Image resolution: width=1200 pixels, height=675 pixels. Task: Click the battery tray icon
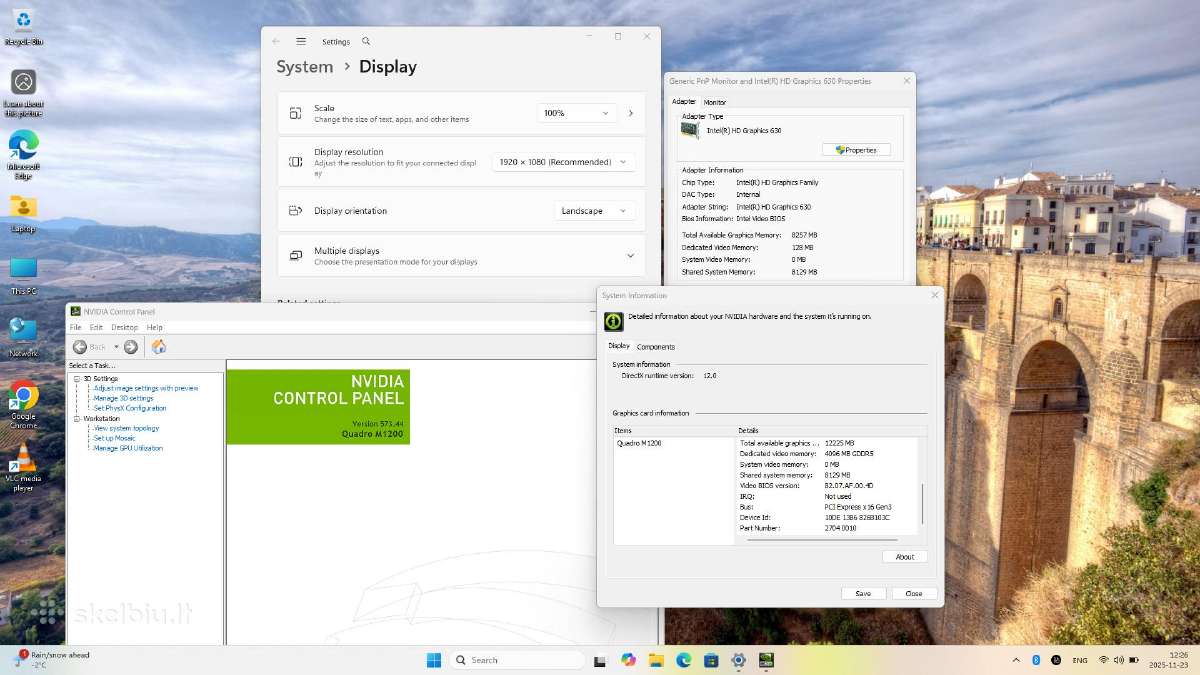tap(1134, 660)
